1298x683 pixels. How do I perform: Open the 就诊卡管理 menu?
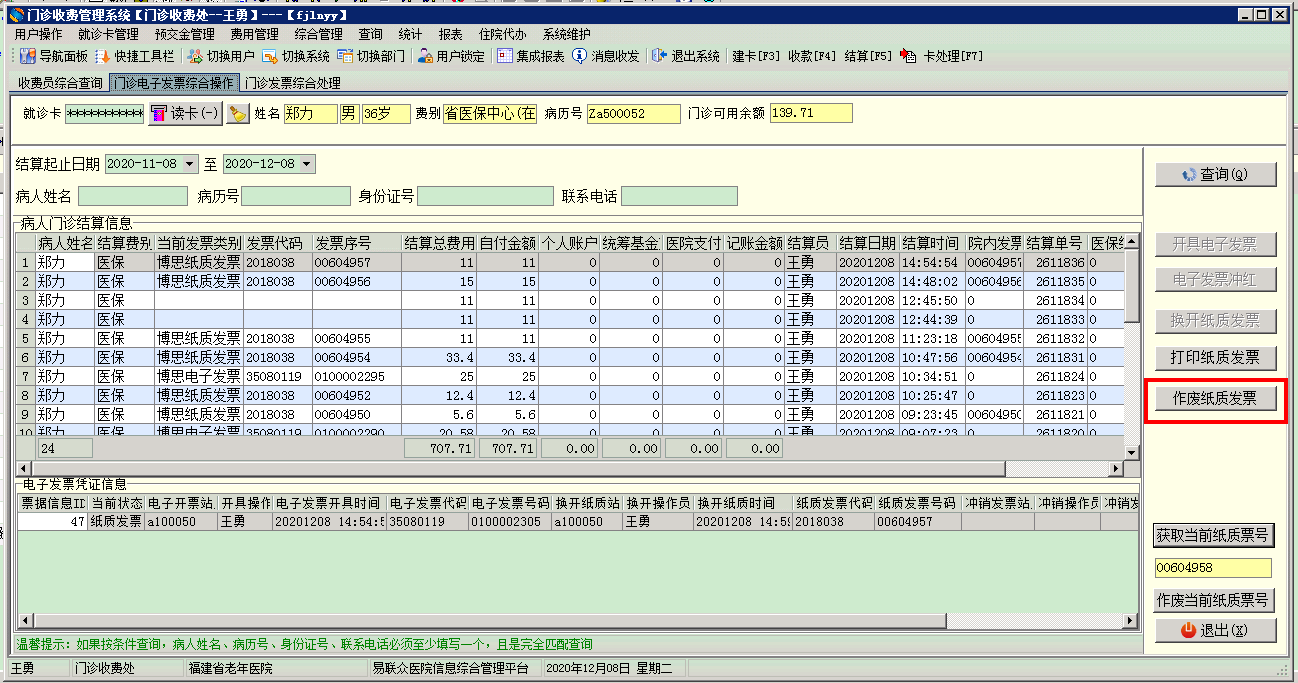[x=108, y=34]
